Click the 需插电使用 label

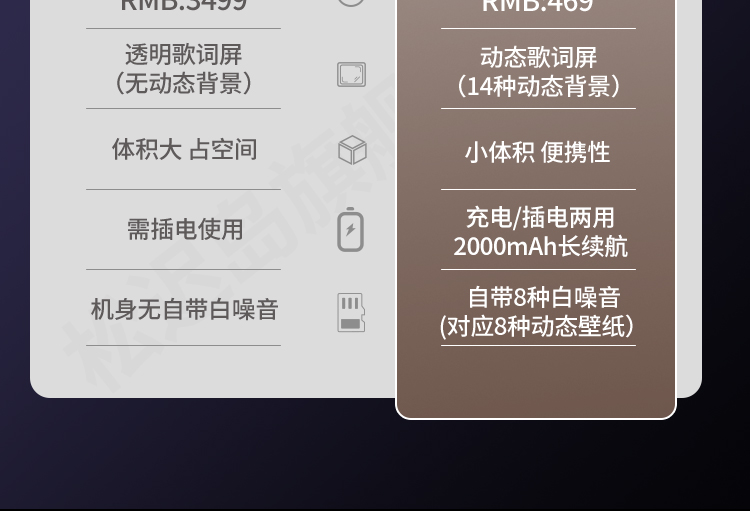coord(185,229)
